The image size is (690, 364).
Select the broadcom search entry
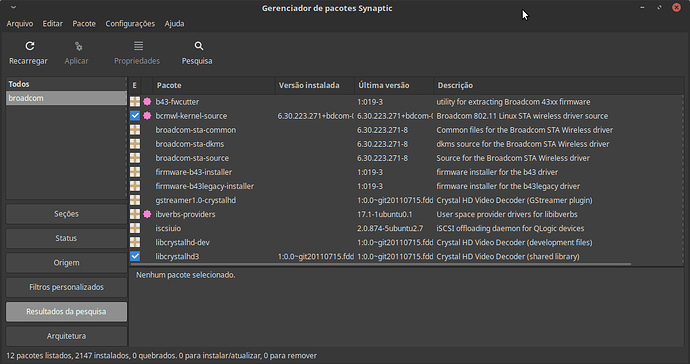pos(66,98)
